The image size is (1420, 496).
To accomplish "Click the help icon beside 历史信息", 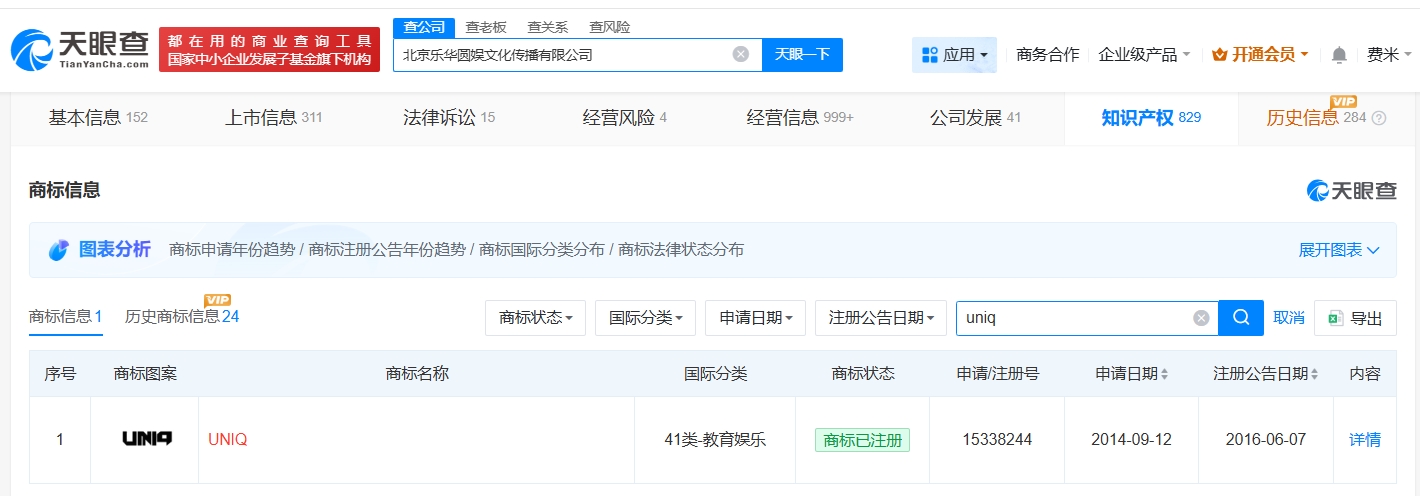I will (1379, 118).
